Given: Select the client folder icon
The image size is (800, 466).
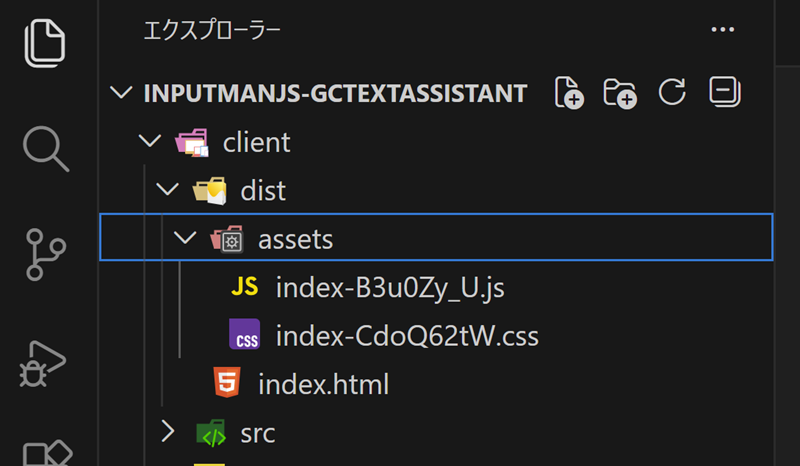Looking at the screenshot, I should (192, 142).
